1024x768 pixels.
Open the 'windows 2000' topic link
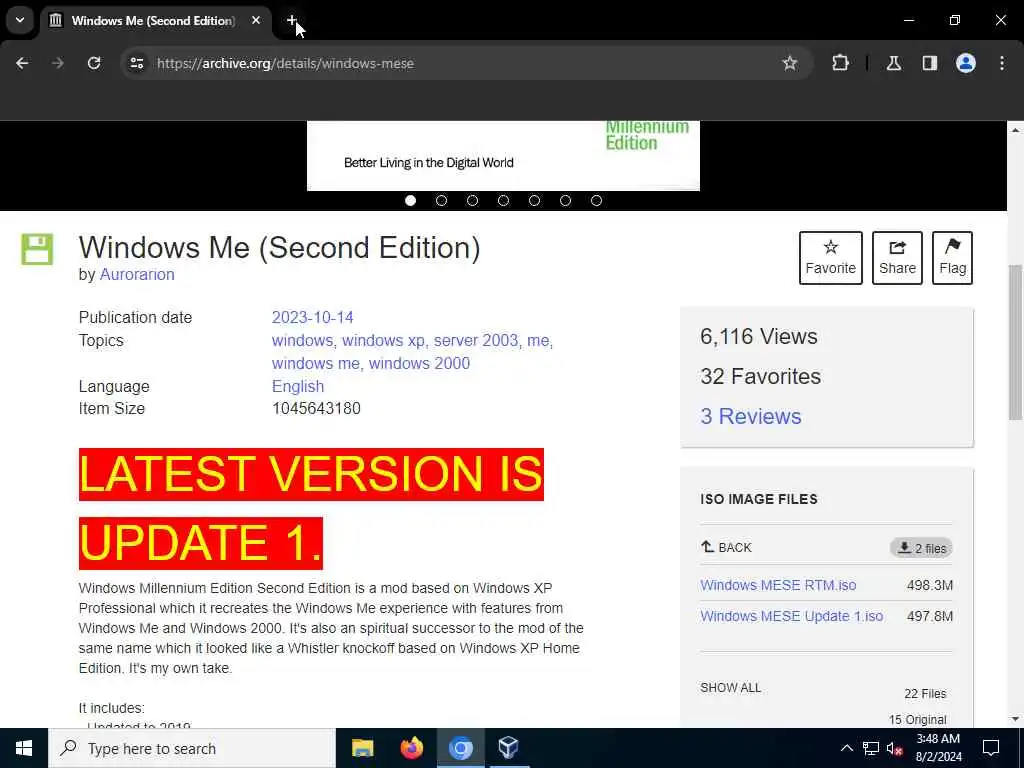click(x=419, y=363)
